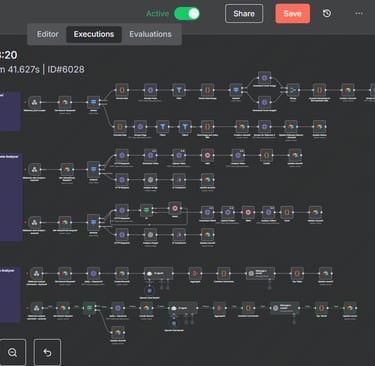Open the AI Agent node in fourth row

tap(158, 273)
